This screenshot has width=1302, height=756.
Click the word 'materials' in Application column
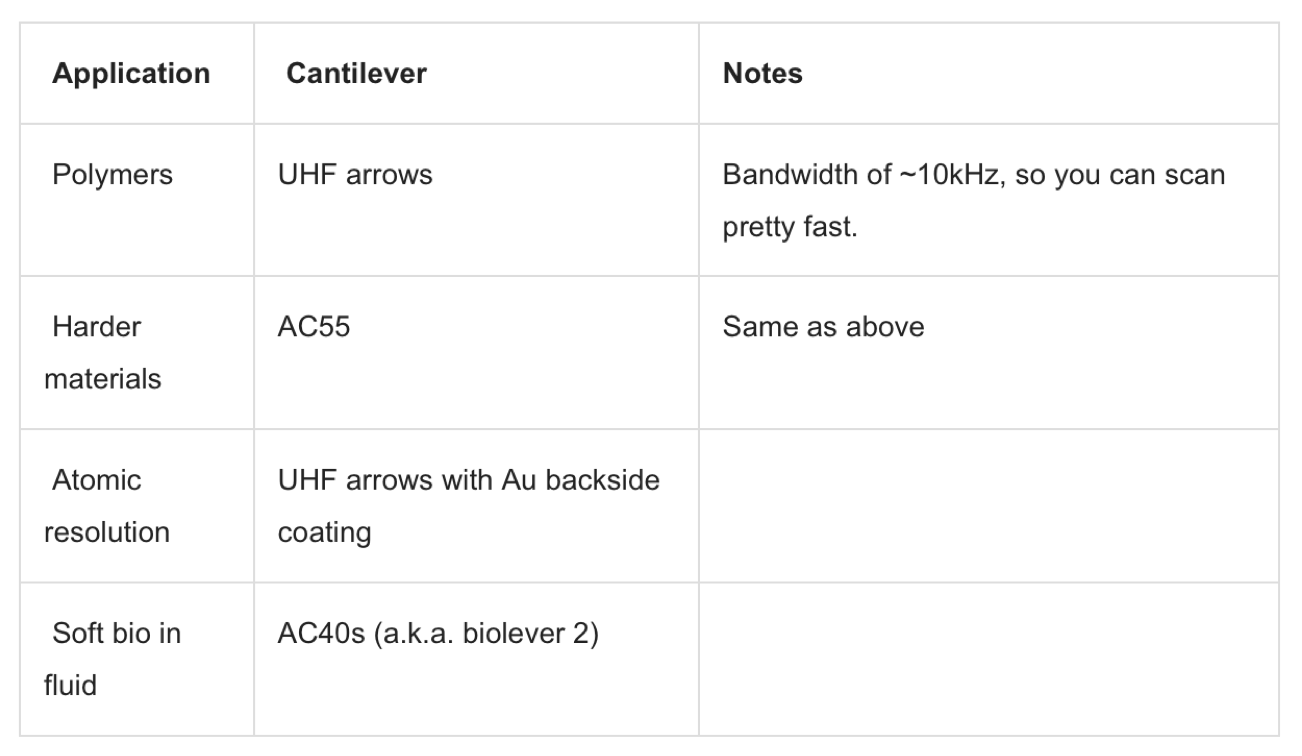103,380
